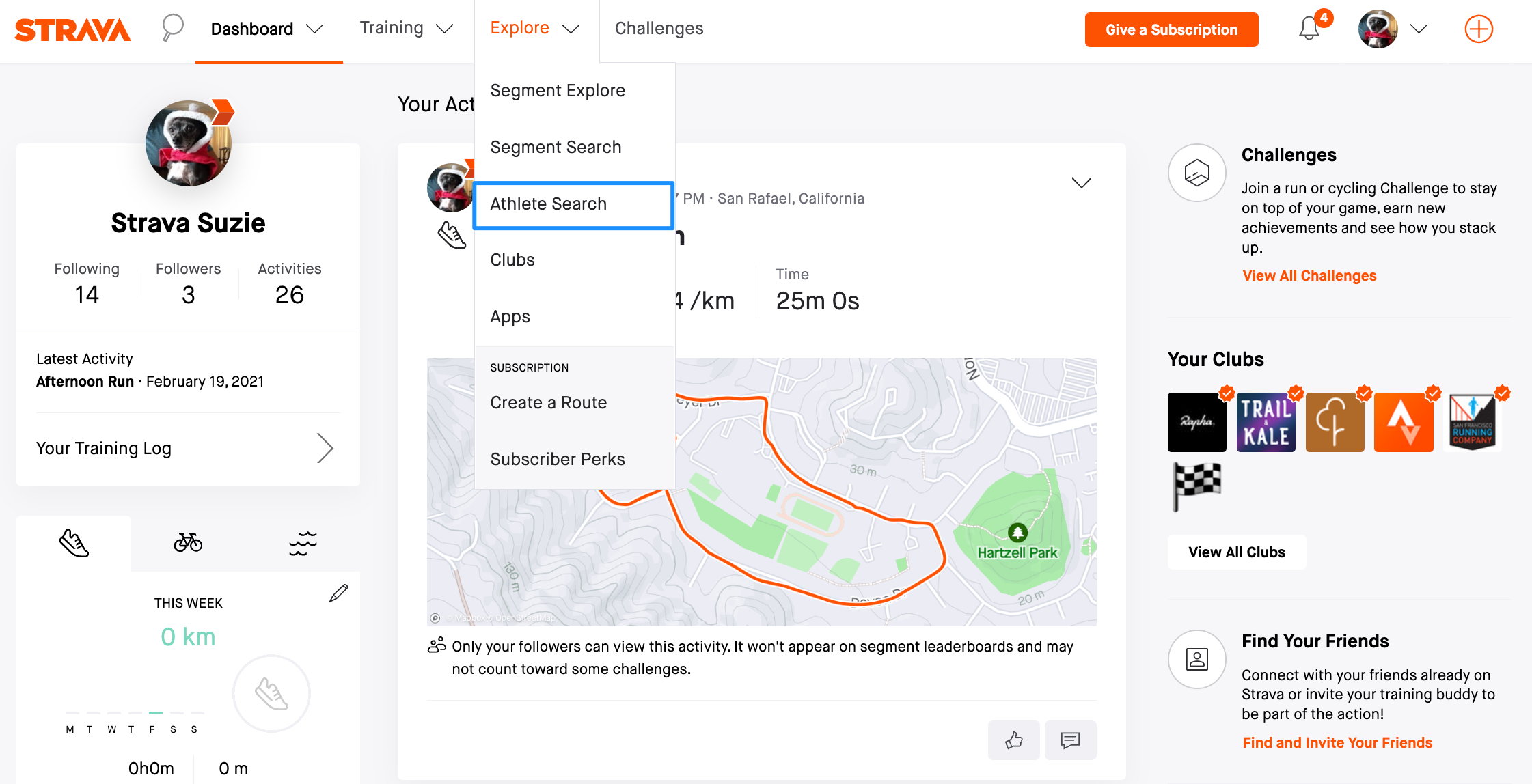Image resolution: width=1532 pixels, height=784 pixels.
Task: Switch to cycling stats with the bike toggle
Action: [189, 543]
